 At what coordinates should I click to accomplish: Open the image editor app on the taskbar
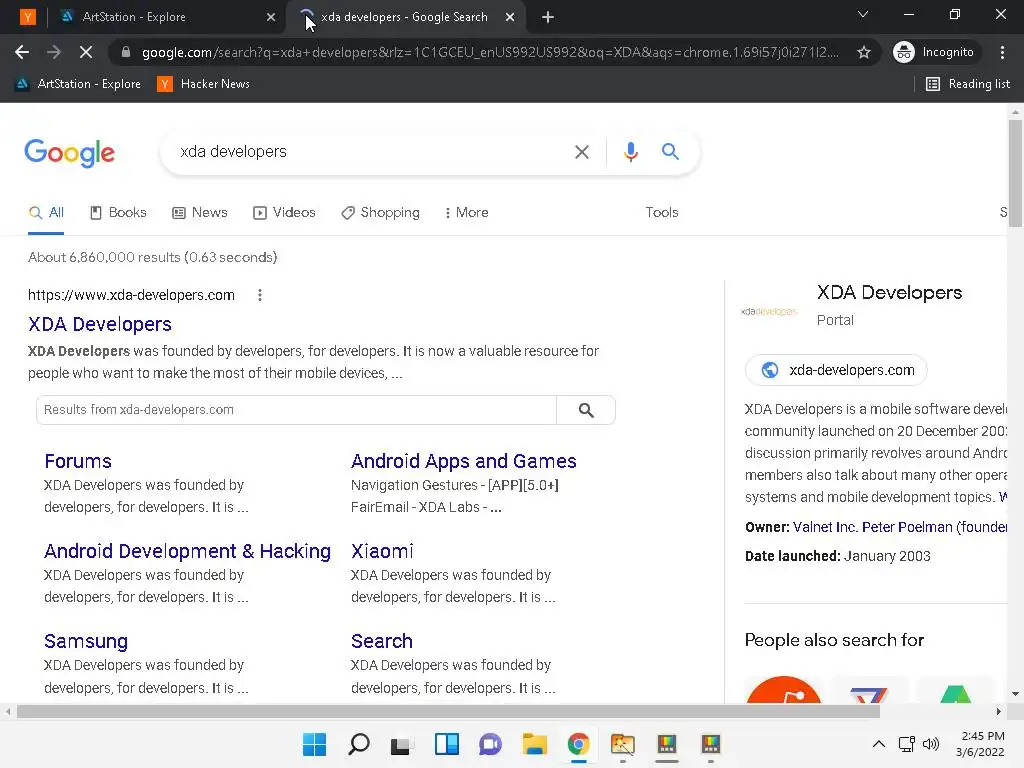(622, 744)
